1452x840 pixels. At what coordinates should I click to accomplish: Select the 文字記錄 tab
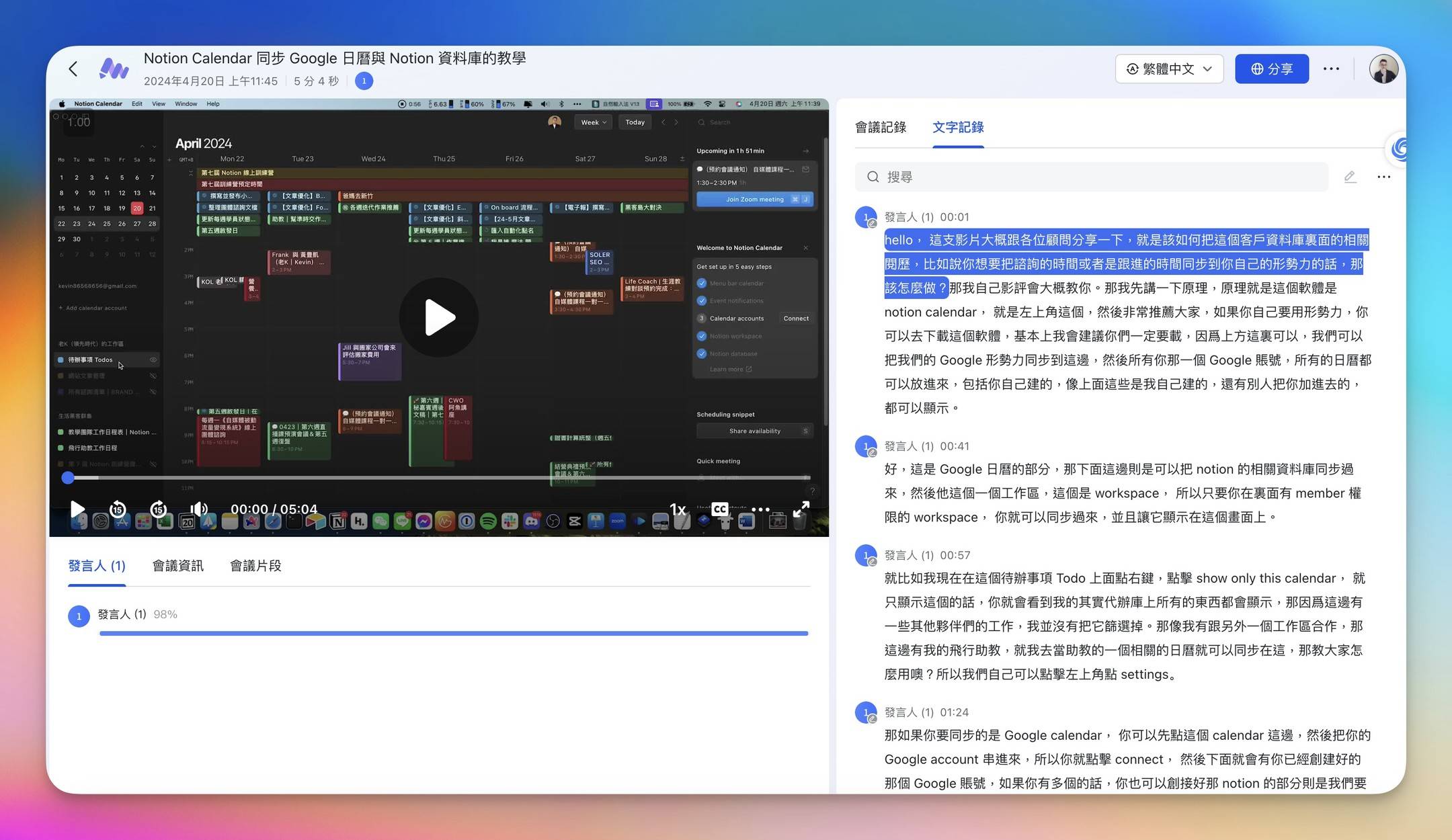[958, 127]
